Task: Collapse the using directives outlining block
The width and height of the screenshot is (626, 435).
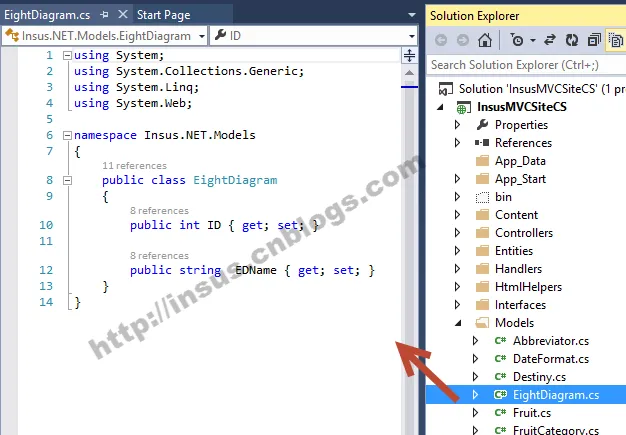Action: pyautogui.click(x=67, y=55)
